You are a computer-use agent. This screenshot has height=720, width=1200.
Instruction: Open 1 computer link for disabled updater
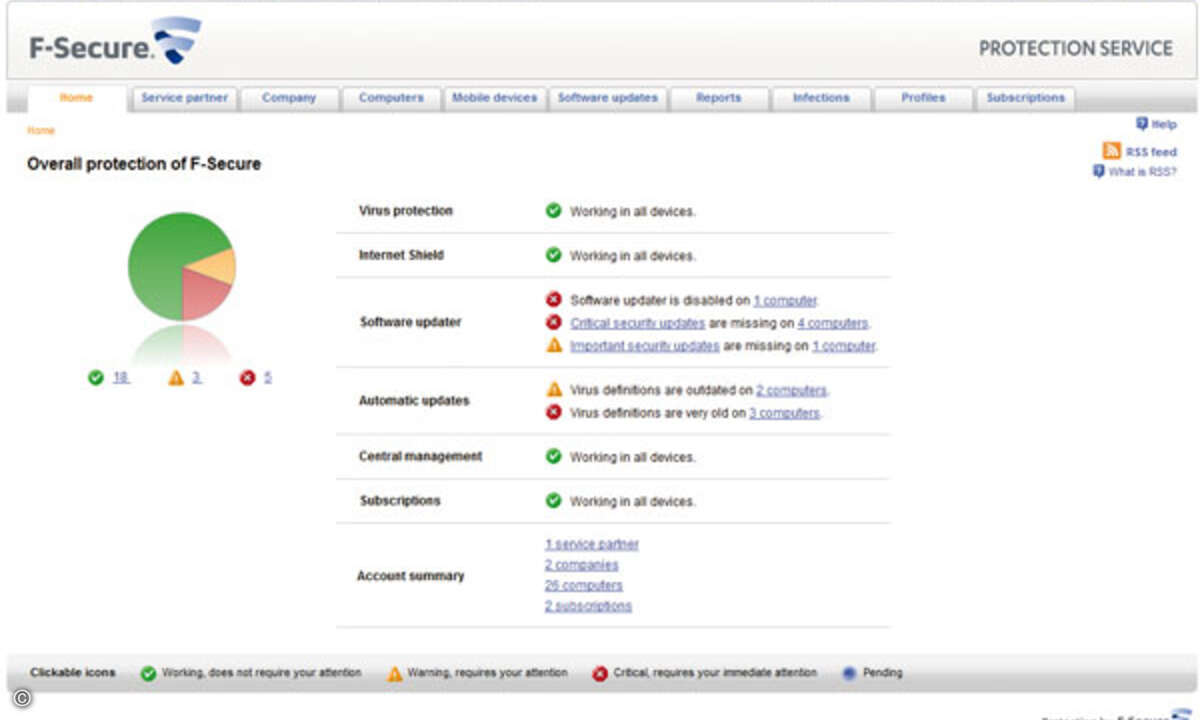point(785,300)
